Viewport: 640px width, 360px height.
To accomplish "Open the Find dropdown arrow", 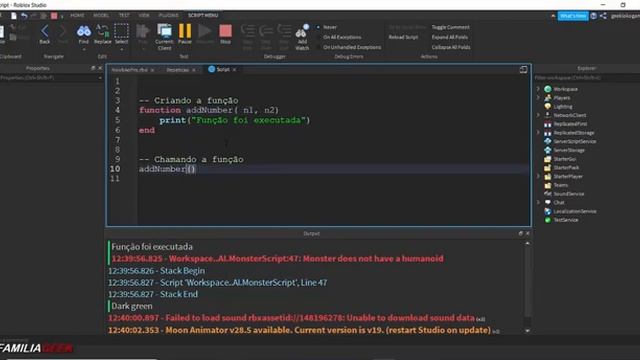I will tap(84, 49).
